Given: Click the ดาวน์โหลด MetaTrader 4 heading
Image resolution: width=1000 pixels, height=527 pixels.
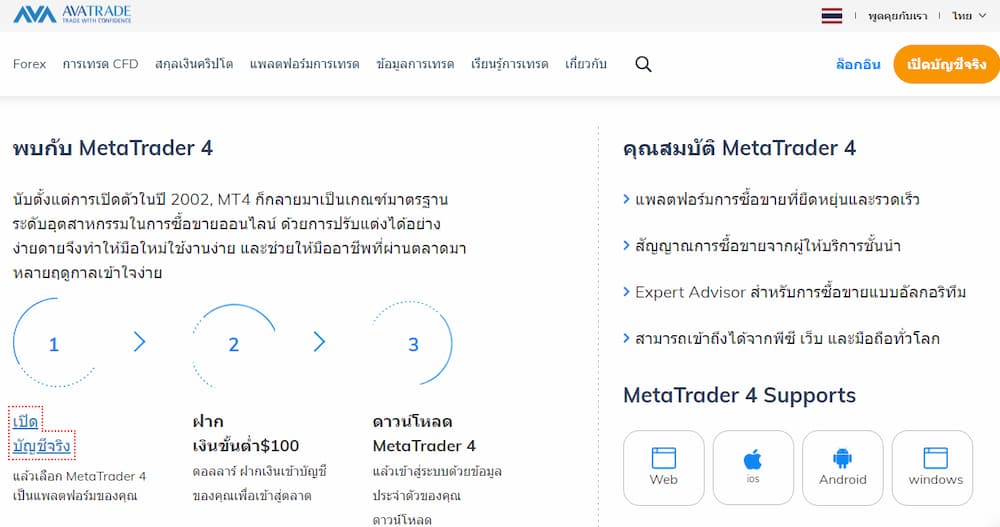Looking at the screenshot, I should click(x=424, y=433).
